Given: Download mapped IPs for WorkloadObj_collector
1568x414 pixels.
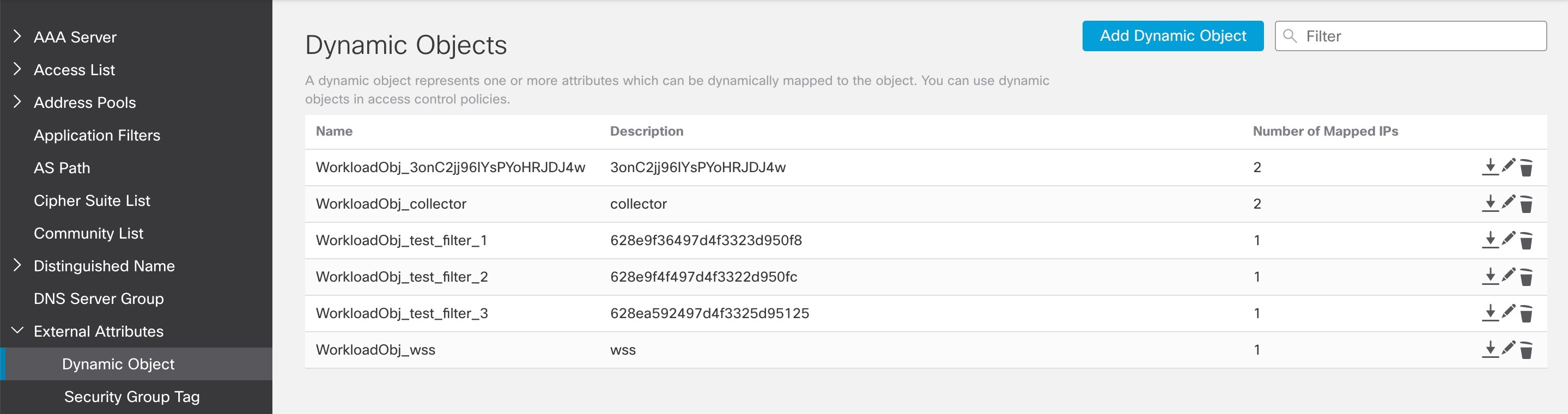Looking at the screenshot, I should pos(1490,203).
